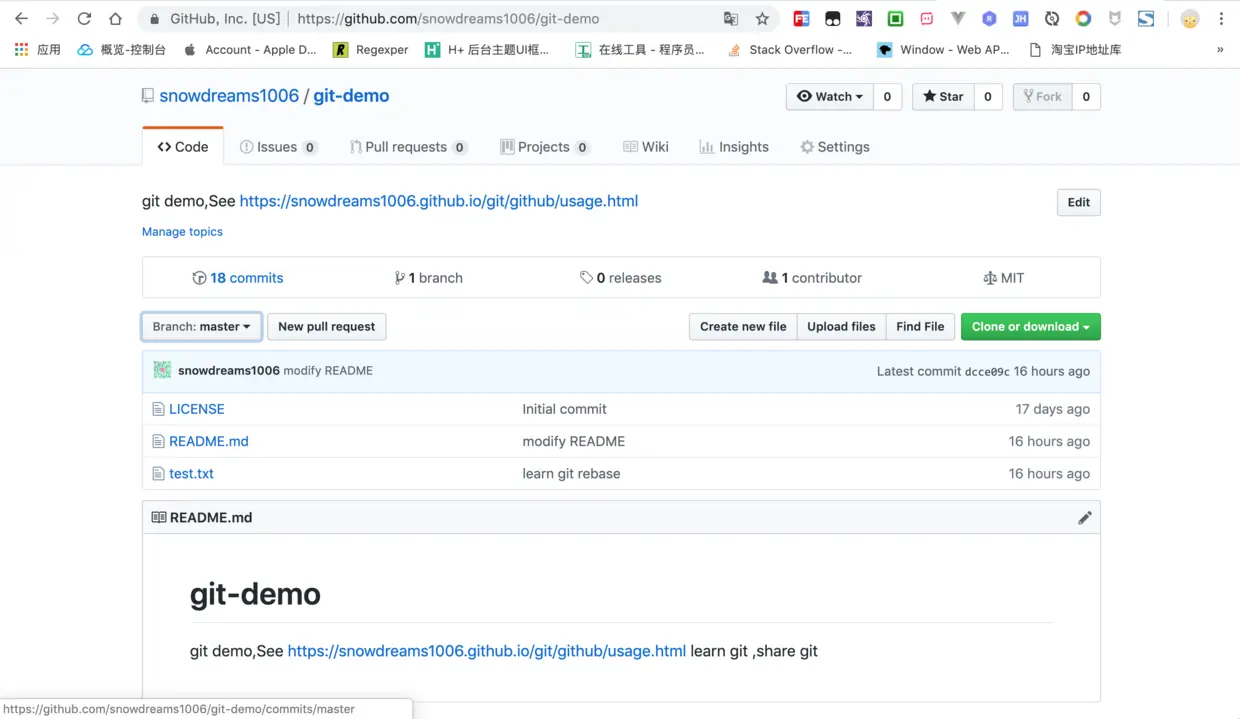Open the "Manage topics" link
1240x719 pixels.
182,231
